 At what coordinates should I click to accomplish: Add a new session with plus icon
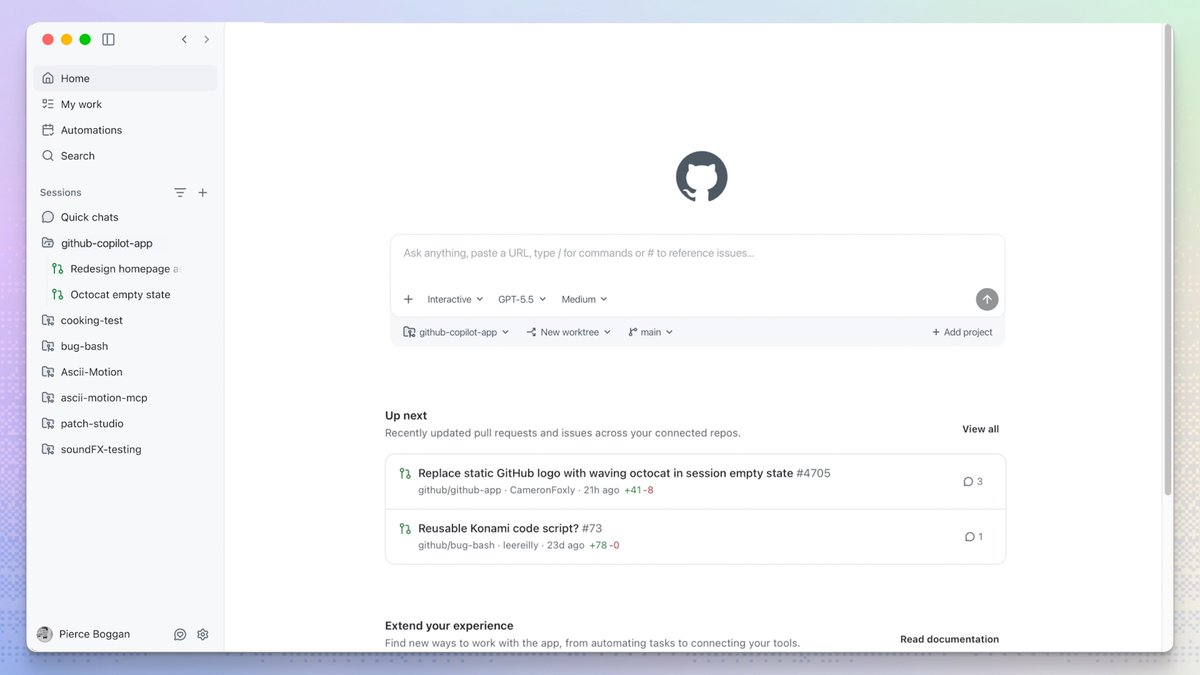(x=203, y=192)
